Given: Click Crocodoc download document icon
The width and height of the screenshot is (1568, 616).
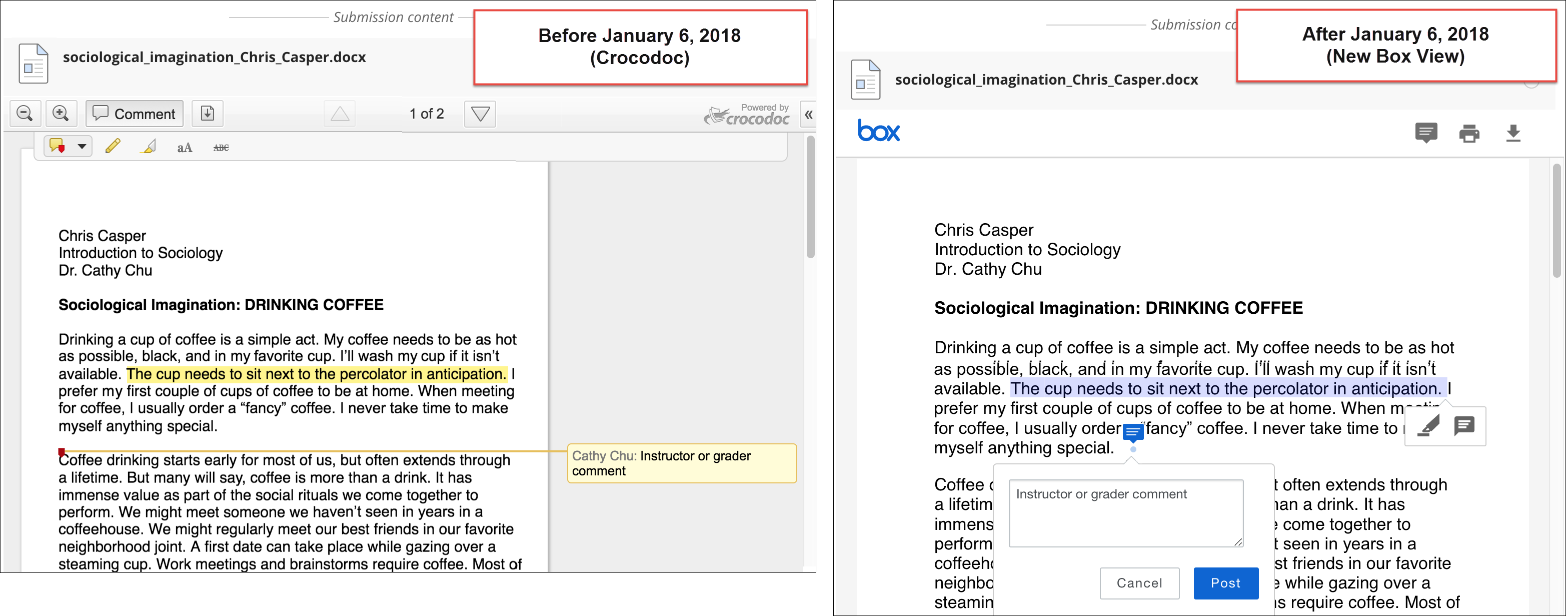Looking at the screenshot, I should (x=207, y=114).
